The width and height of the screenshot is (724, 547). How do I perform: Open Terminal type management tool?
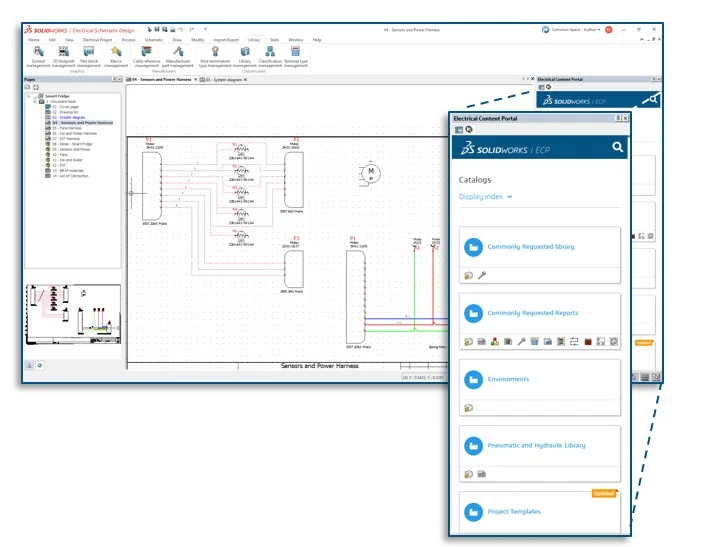tap(296, 54)
